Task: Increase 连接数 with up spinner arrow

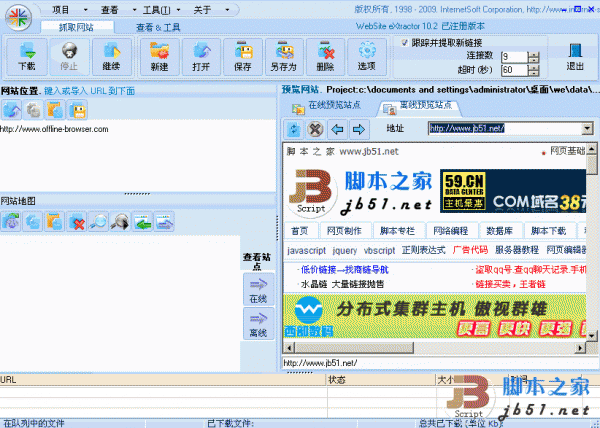Action: (x=533, y=54)
